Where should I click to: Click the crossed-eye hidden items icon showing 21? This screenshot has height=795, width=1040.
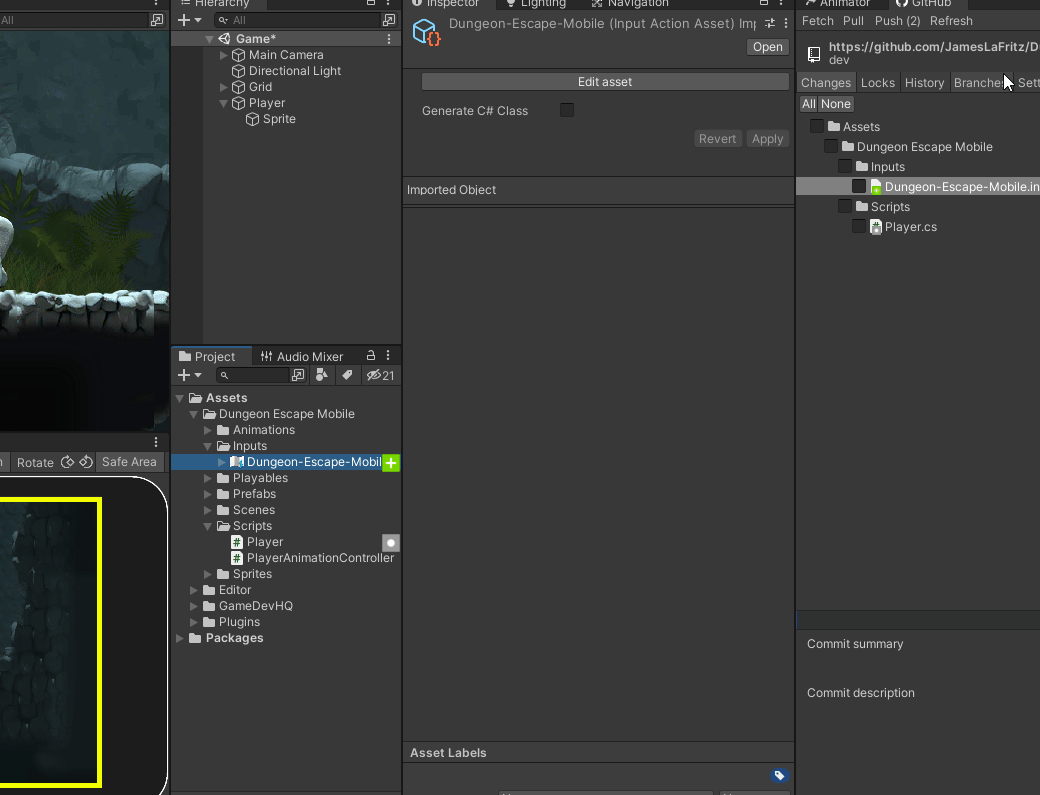(x=378, y=375)
